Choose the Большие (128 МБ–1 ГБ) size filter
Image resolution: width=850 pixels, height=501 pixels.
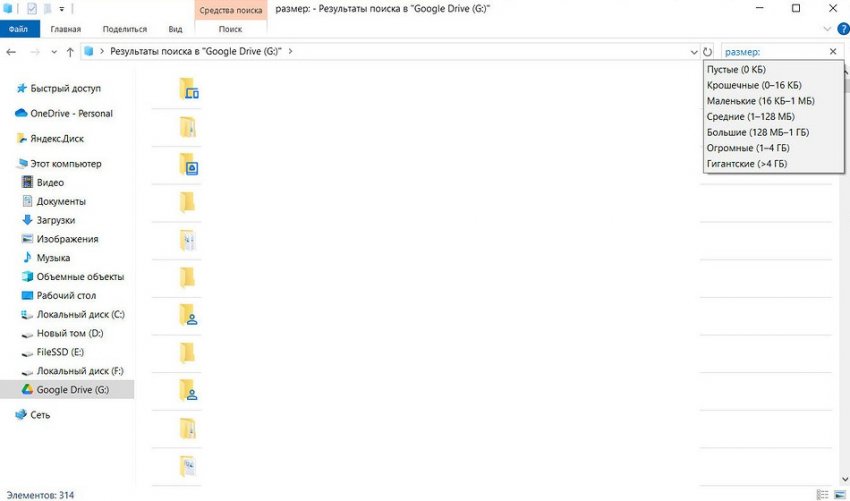click(757, 132)
